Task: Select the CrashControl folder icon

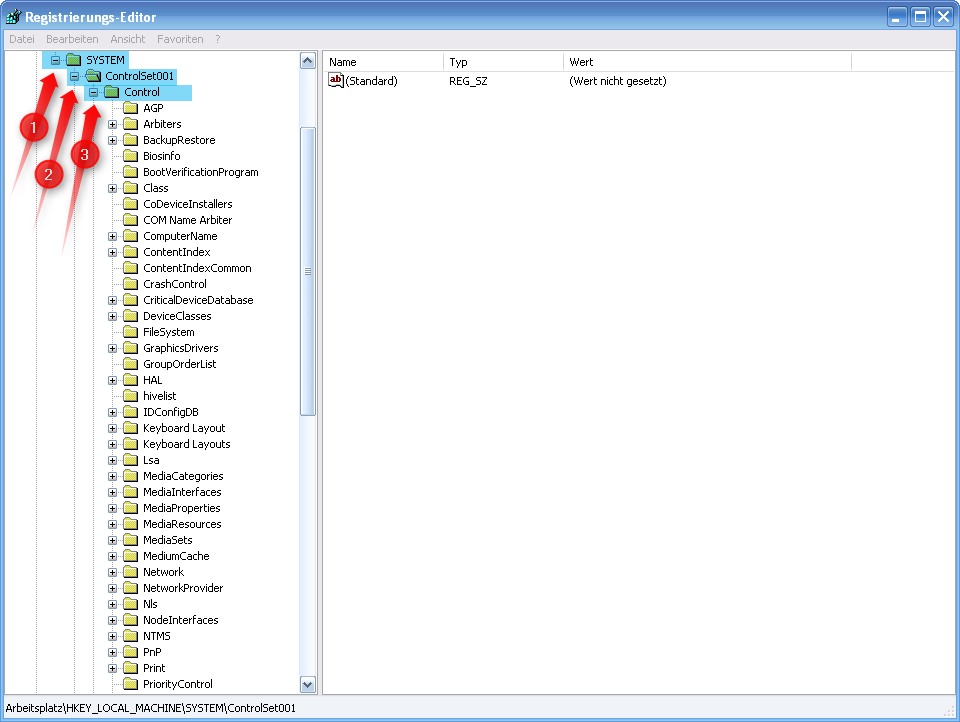Action: tap(129, 283)
